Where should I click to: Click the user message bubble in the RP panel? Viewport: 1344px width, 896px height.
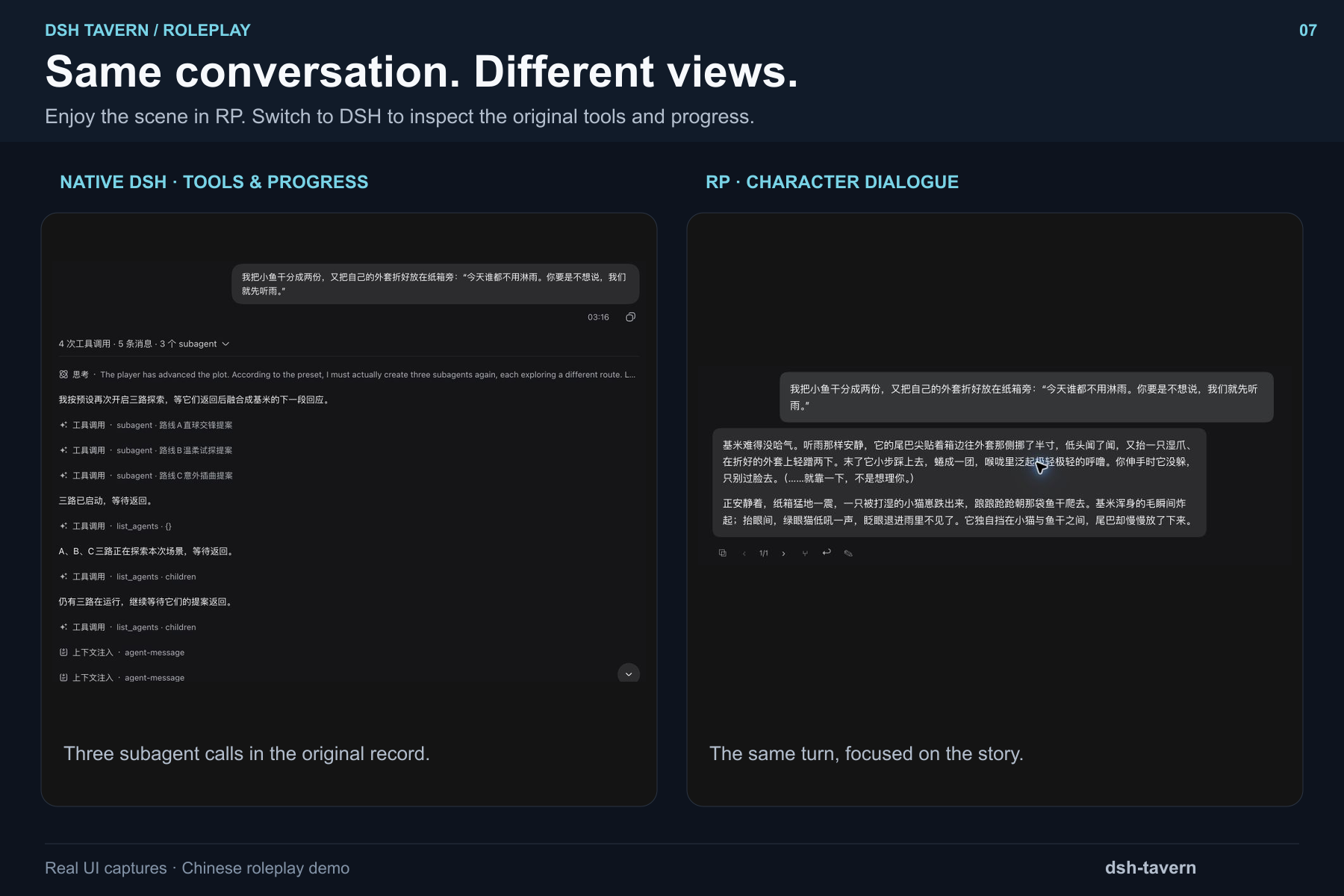[1027, 397]
